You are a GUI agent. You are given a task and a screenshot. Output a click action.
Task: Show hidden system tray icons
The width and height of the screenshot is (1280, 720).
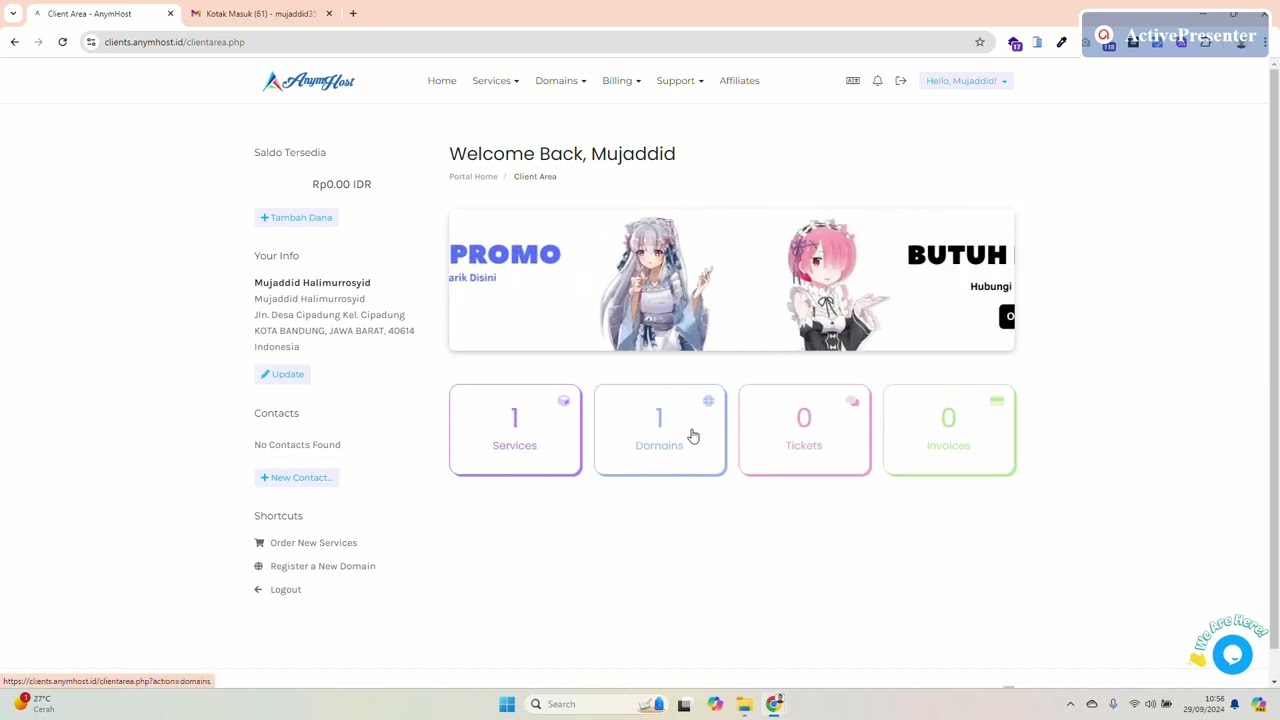click(x=1070, y=704)
